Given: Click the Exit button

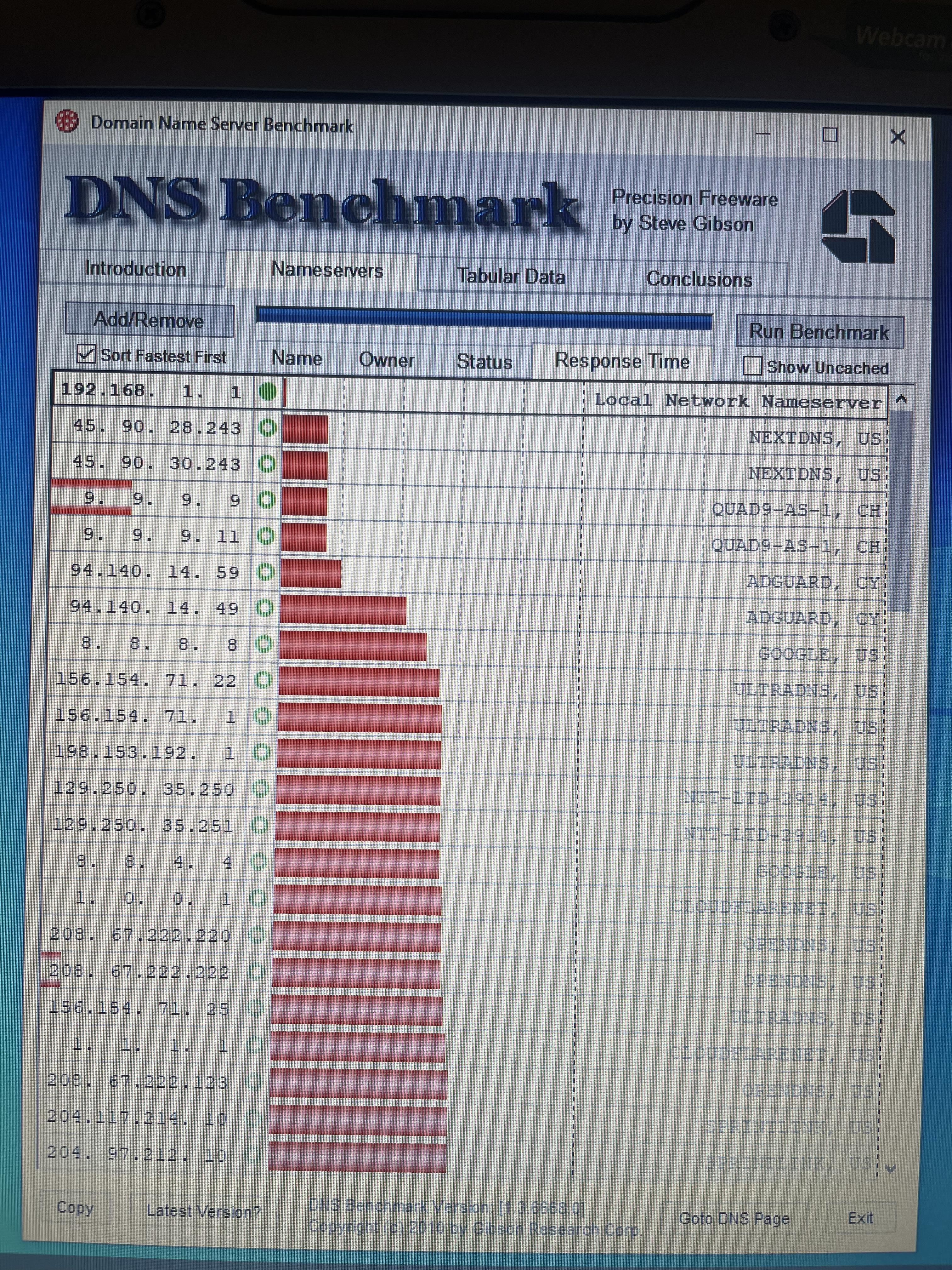Looking at the screenshot, I should 860,1218.
